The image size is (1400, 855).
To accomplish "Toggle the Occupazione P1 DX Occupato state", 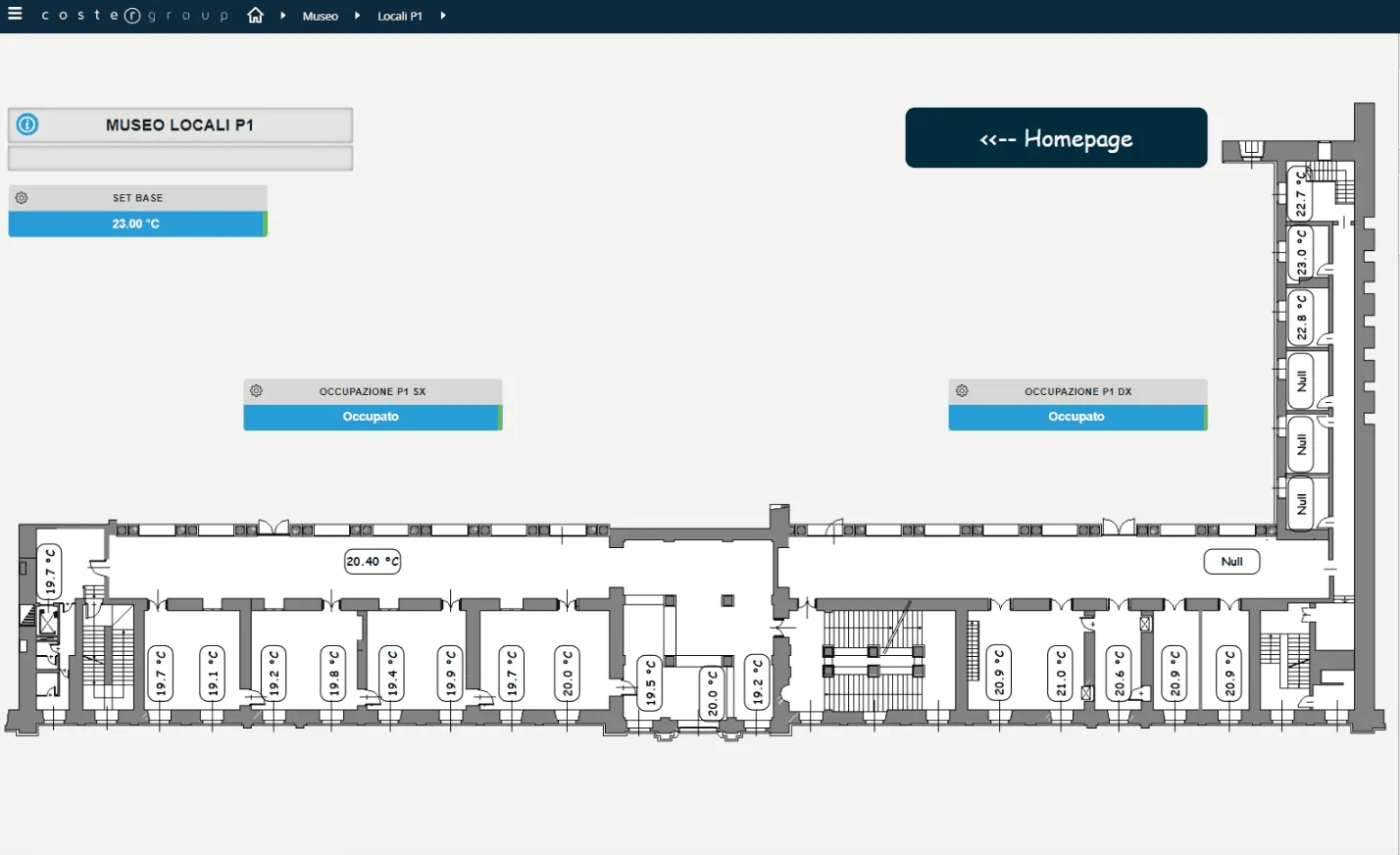I will (x=1075, y=418).
